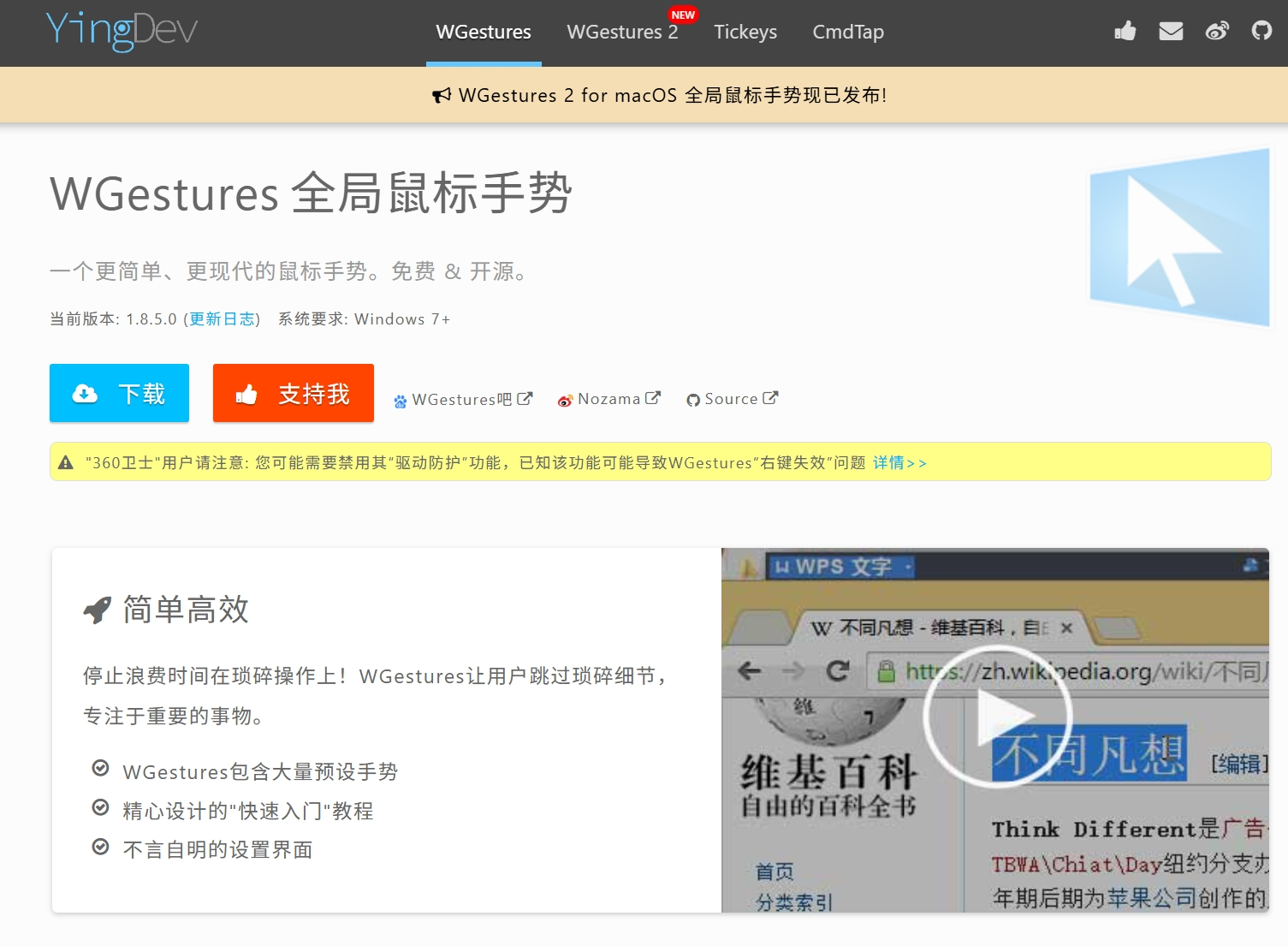Click the external-link icon after Source
The image size is (1288, 946).
tap(770, 398)
